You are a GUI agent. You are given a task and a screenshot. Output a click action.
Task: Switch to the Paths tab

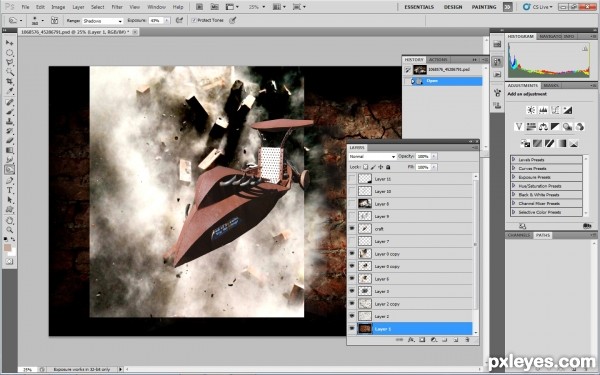pos(543,235)
